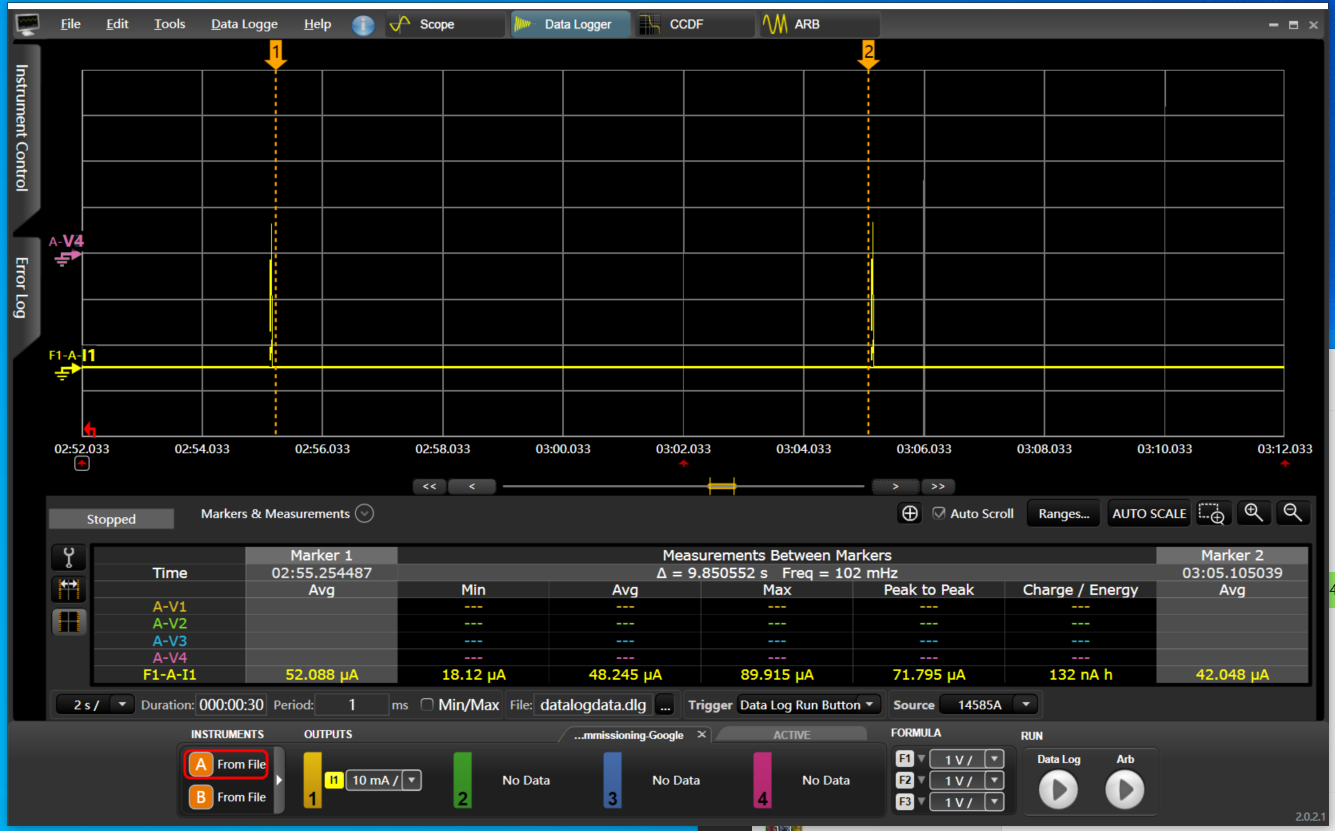The height and width of the screenshot is (831, 1335).
Task: Select marker 2 flag on the graph
Action: coord(868,55)
